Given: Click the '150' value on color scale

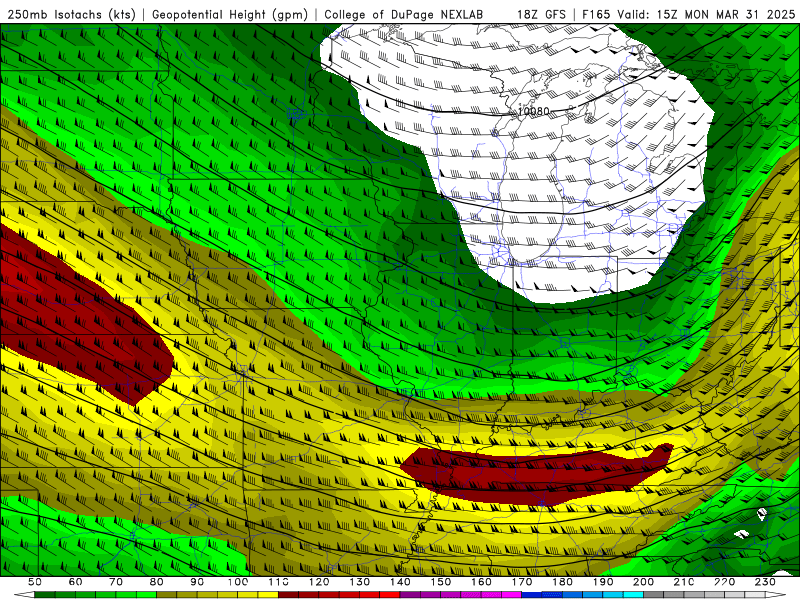Looking at the screenshot, I should click(441, 582).
